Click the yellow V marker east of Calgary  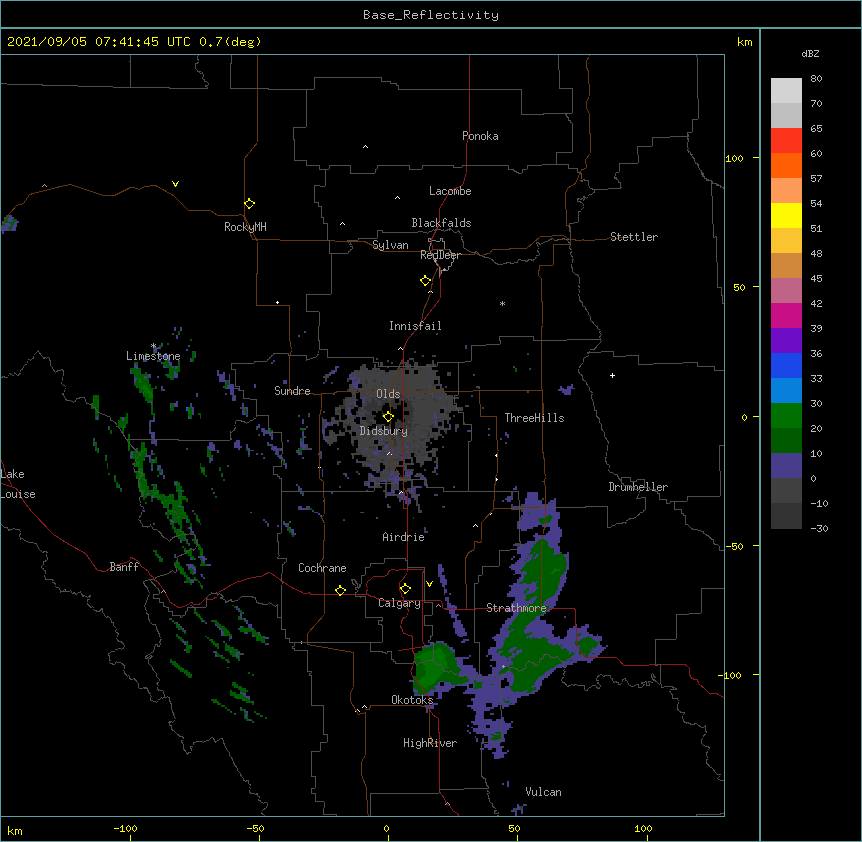(x=429, y=584)
